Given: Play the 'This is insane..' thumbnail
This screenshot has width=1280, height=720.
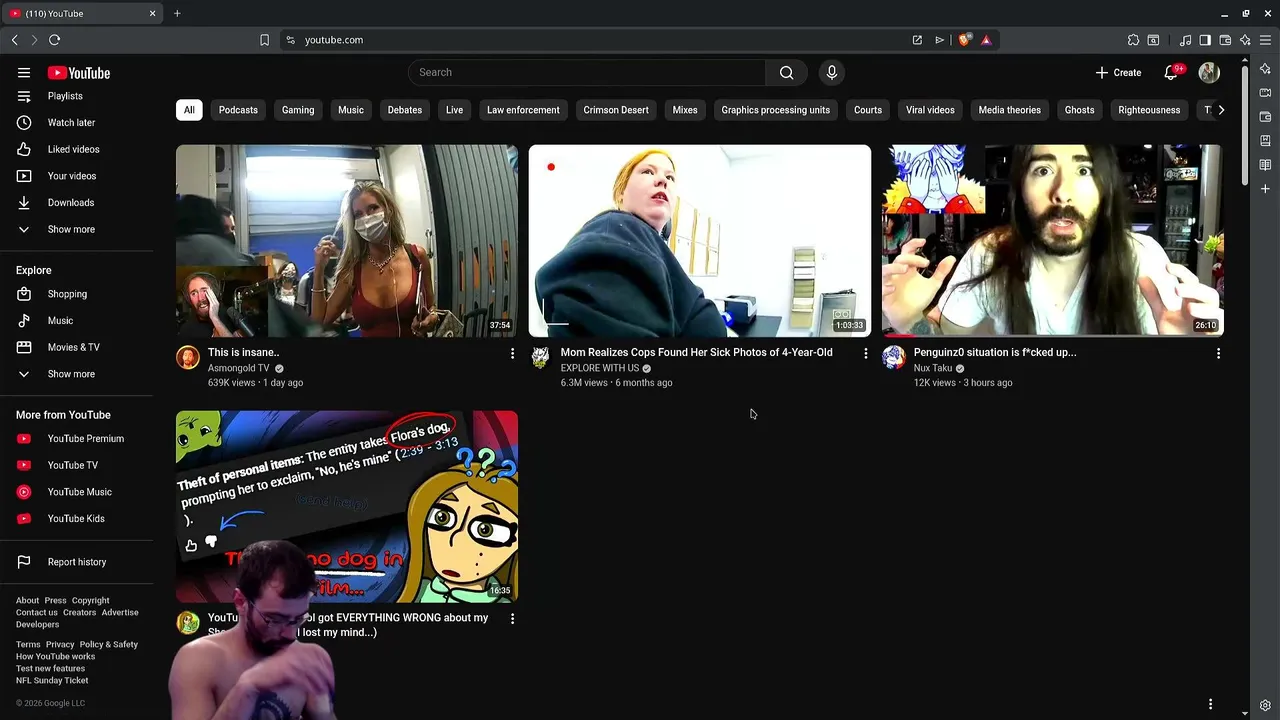Looking at the screenshot, I should click(x=347, y=241).
